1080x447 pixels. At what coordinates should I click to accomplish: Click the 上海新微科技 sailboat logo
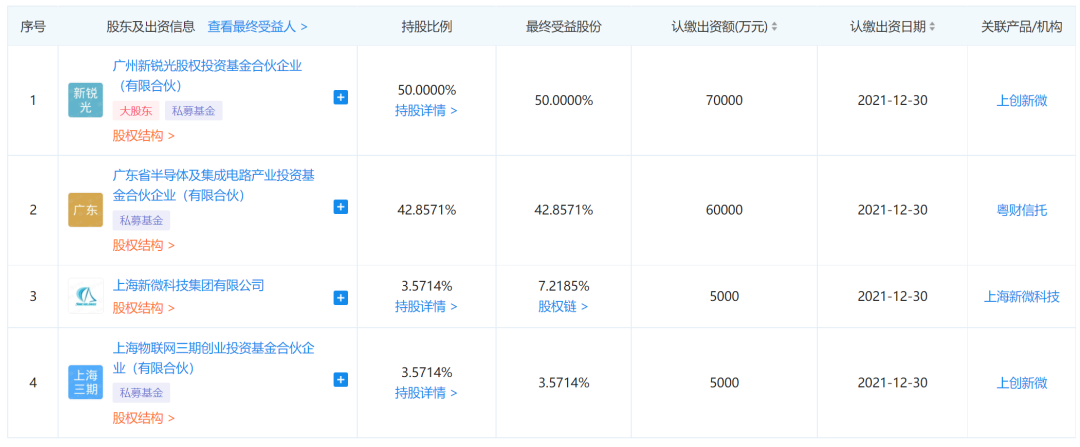(85, 296)
